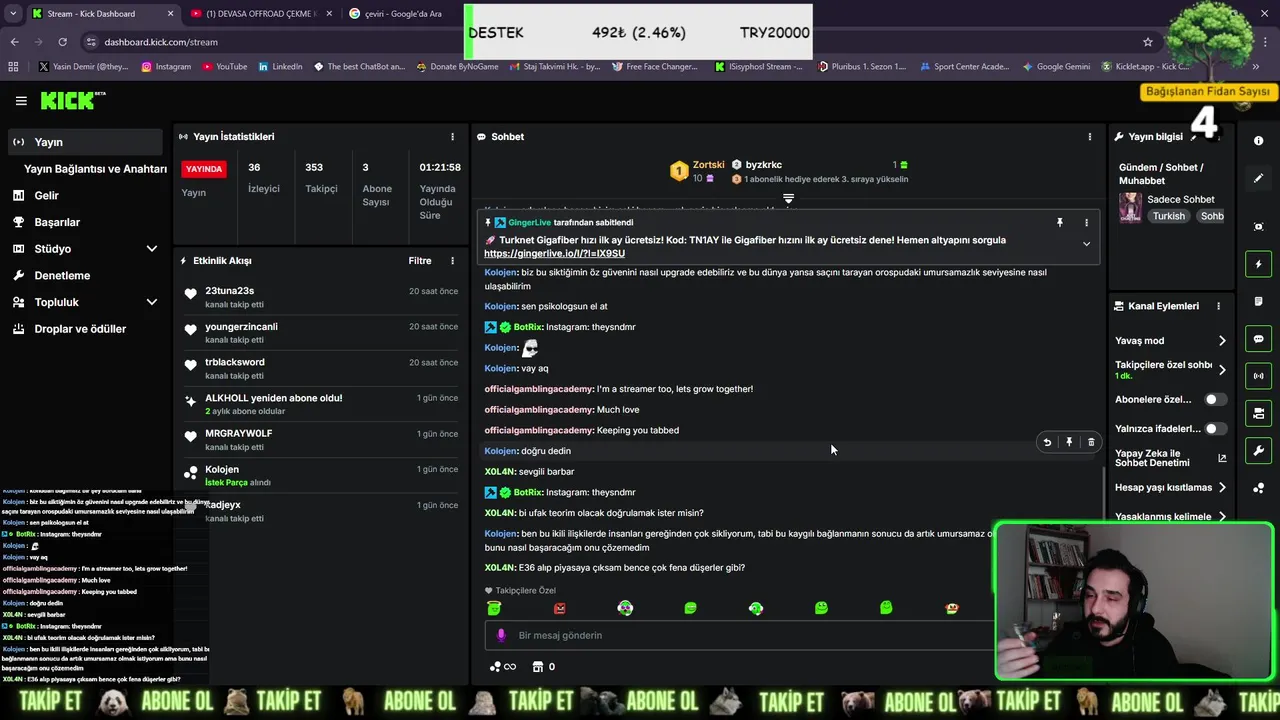Open Hesap yaşı kısıtlaması settings arrow
Image resolution: width=1280 pixels, height=720 pixels.
(x=1221, y=488)
